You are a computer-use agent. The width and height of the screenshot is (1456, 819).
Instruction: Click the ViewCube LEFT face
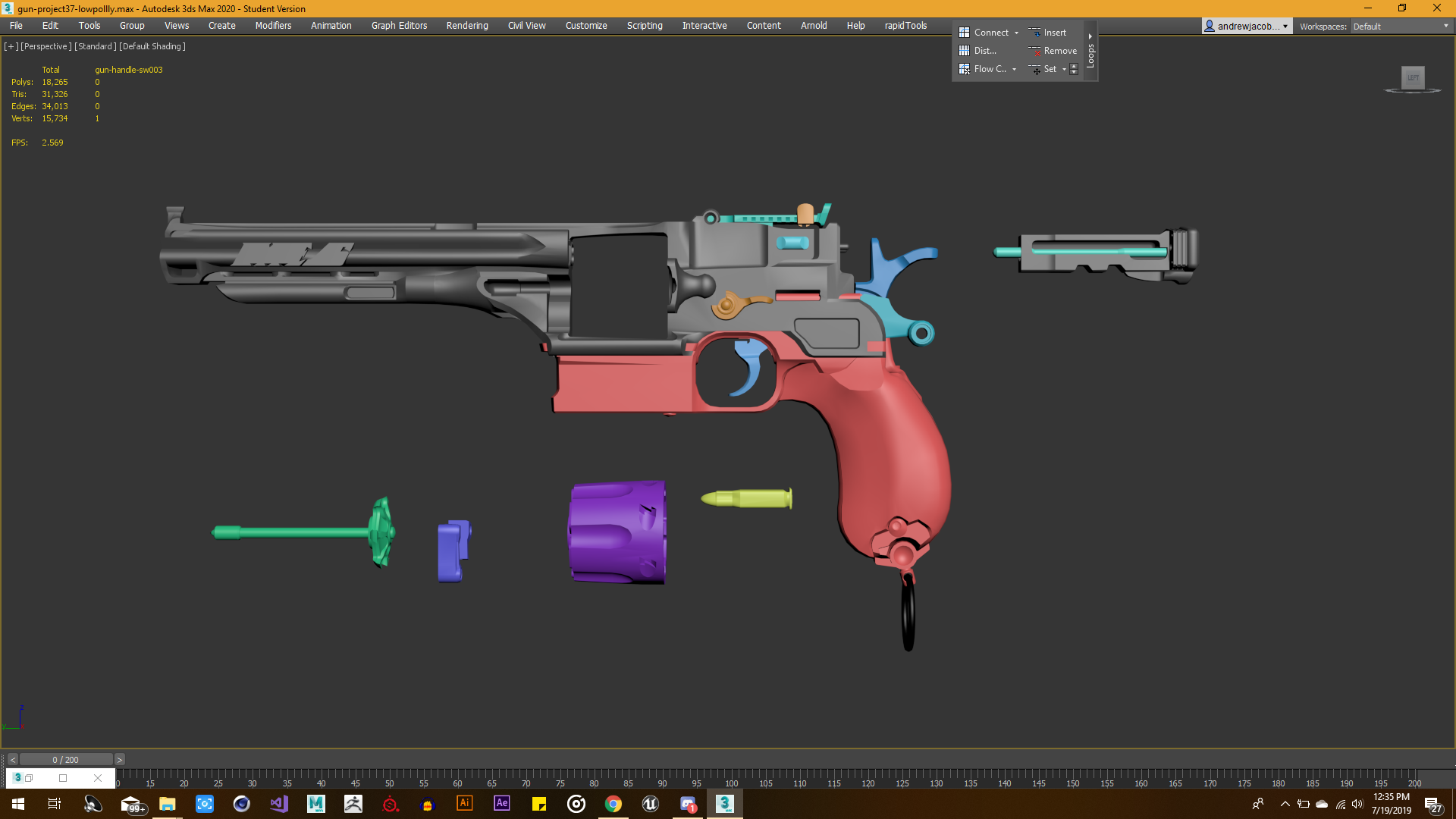pos(1413,77)
